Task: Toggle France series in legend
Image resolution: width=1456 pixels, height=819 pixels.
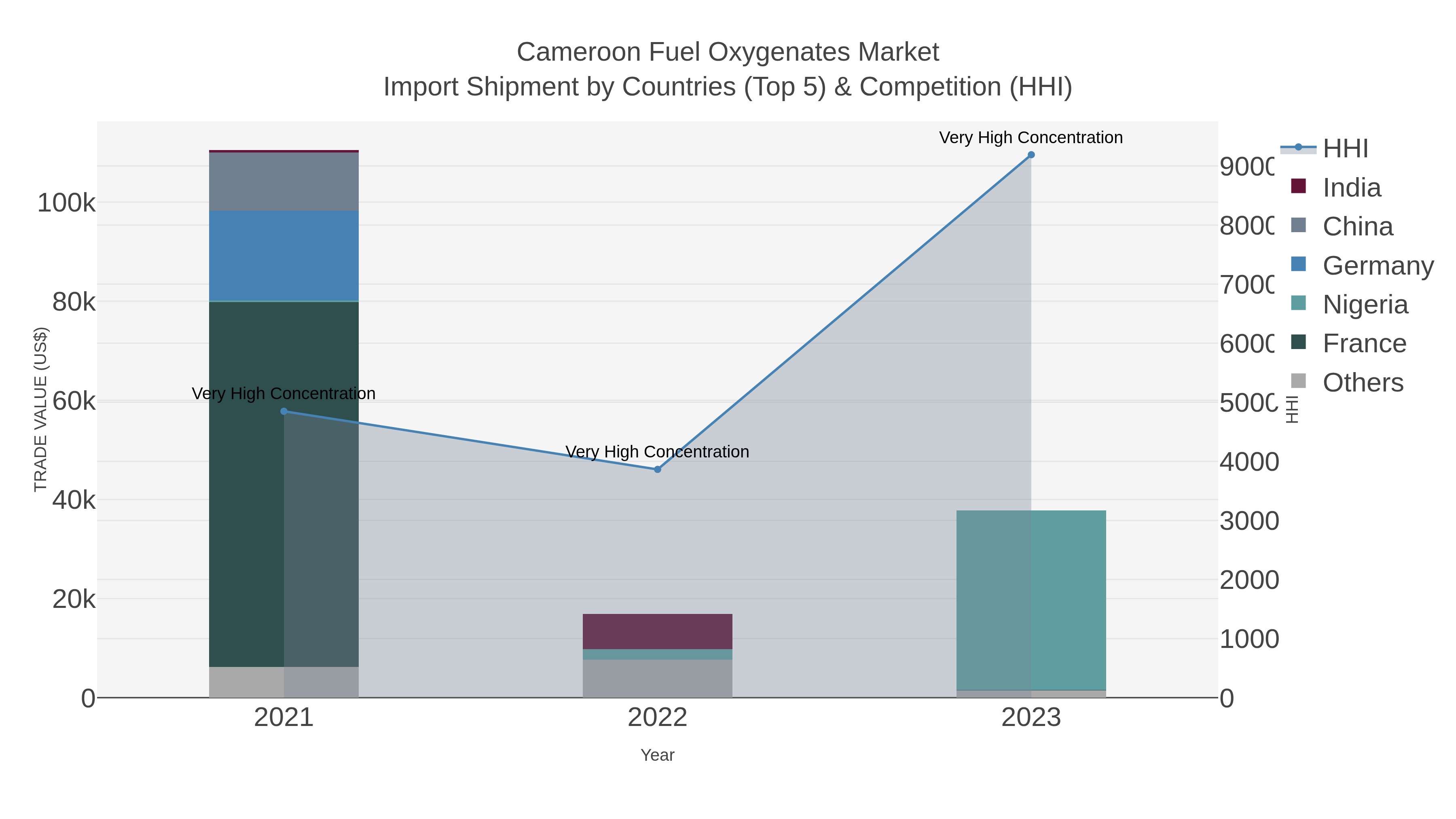Action: coord(1349,344)
